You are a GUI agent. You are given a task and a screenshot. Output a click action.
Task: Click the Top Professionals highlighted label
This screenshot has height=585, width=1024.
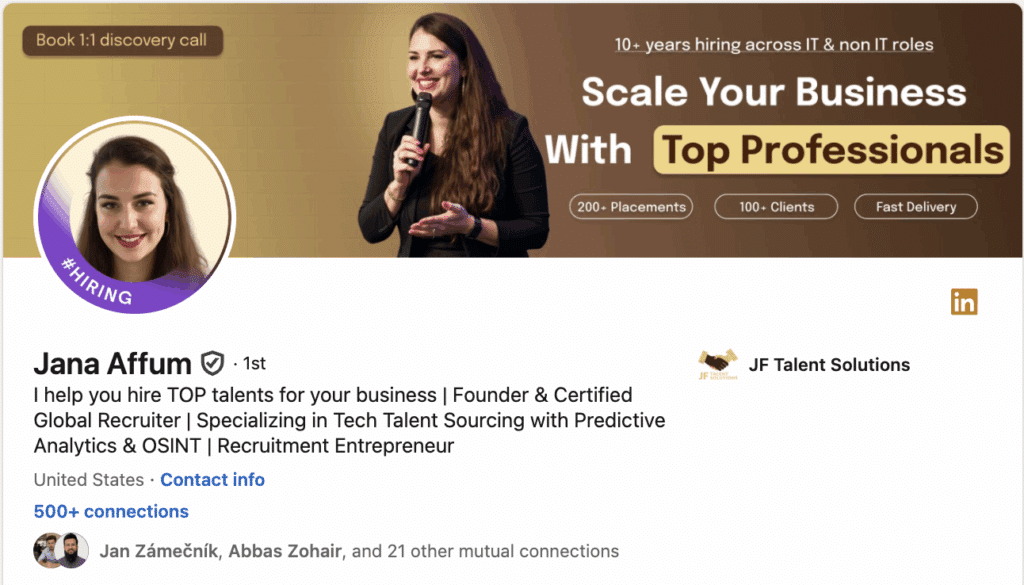832,151
